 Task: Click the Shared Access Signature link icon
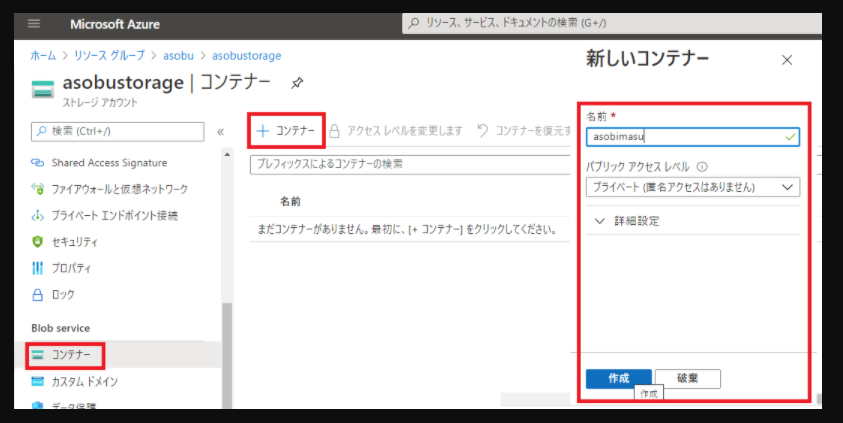click(37, 163)
